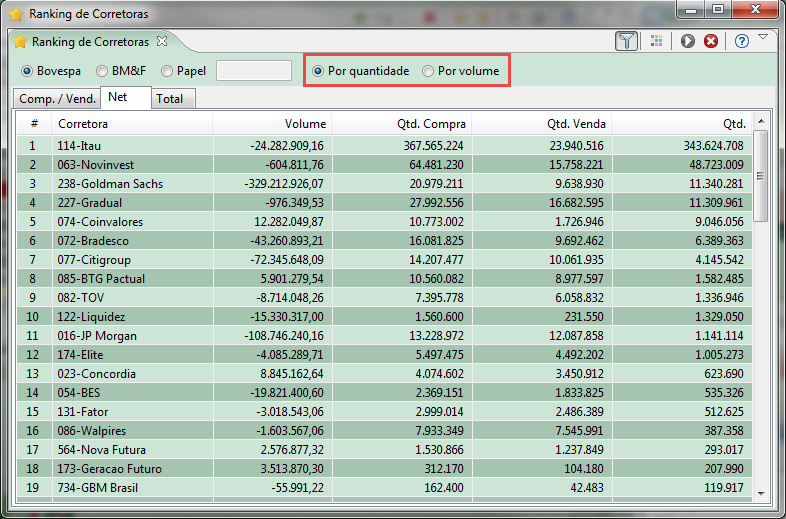The height and width of the screenshot is (519, 786).
Task: Select row 227-Gradual
Action: click(x=384, y=203)
